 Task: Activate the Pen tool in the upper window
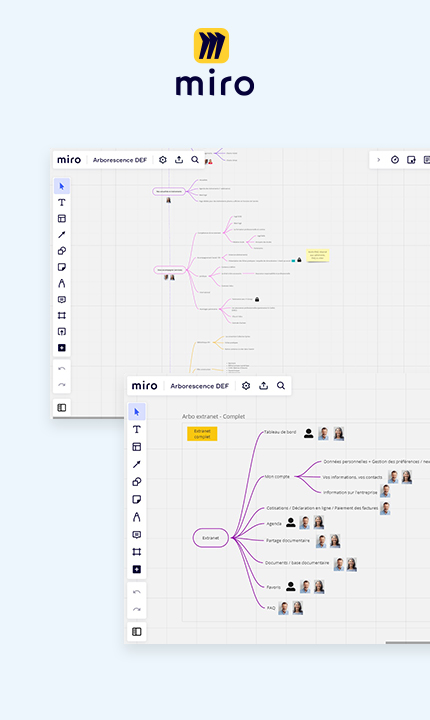click(62, 283)
